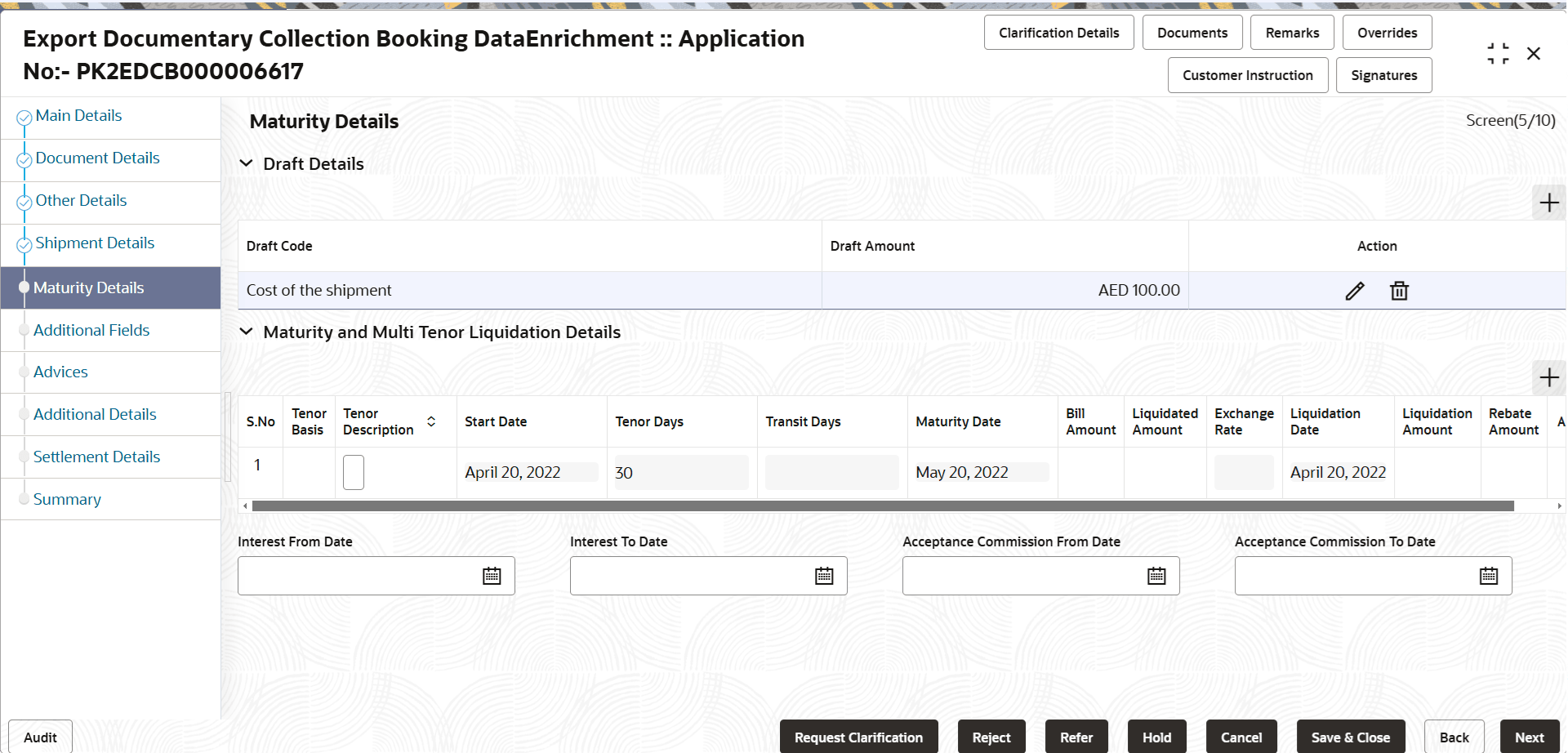Image resolution: width=1568 pixels, height=753 pixels.
Task: Add a row to Multi Tenor Liquidation table
Action: pyautogui.click(x=1548, y=377)
